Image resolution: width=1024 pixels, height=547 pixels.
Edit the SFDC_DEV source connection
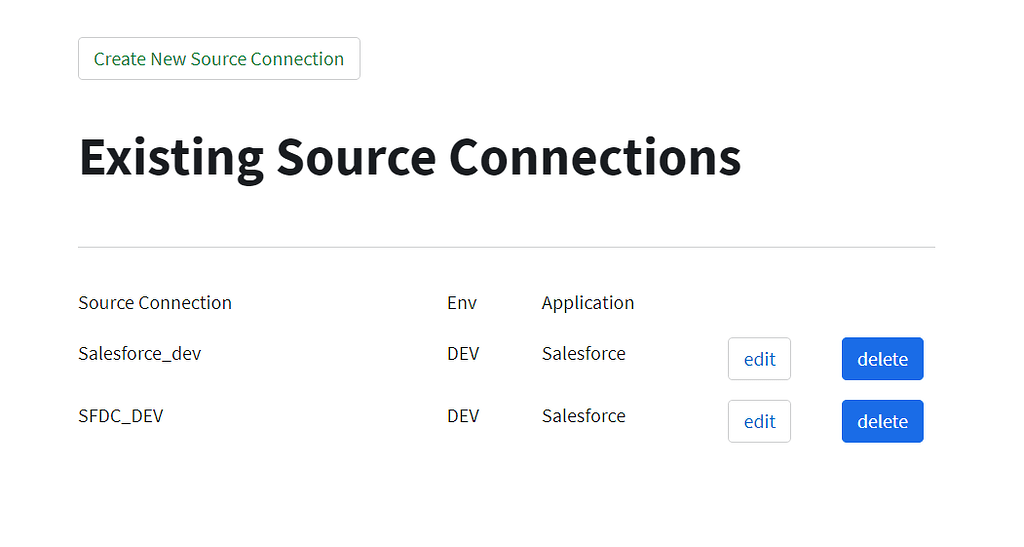[x=759, y=421]
